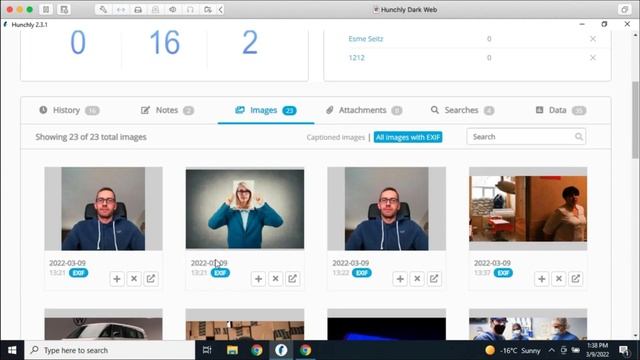640x360 pixels.
Task: Remove the 1212 selector
Action: click(x=593, y=58)
